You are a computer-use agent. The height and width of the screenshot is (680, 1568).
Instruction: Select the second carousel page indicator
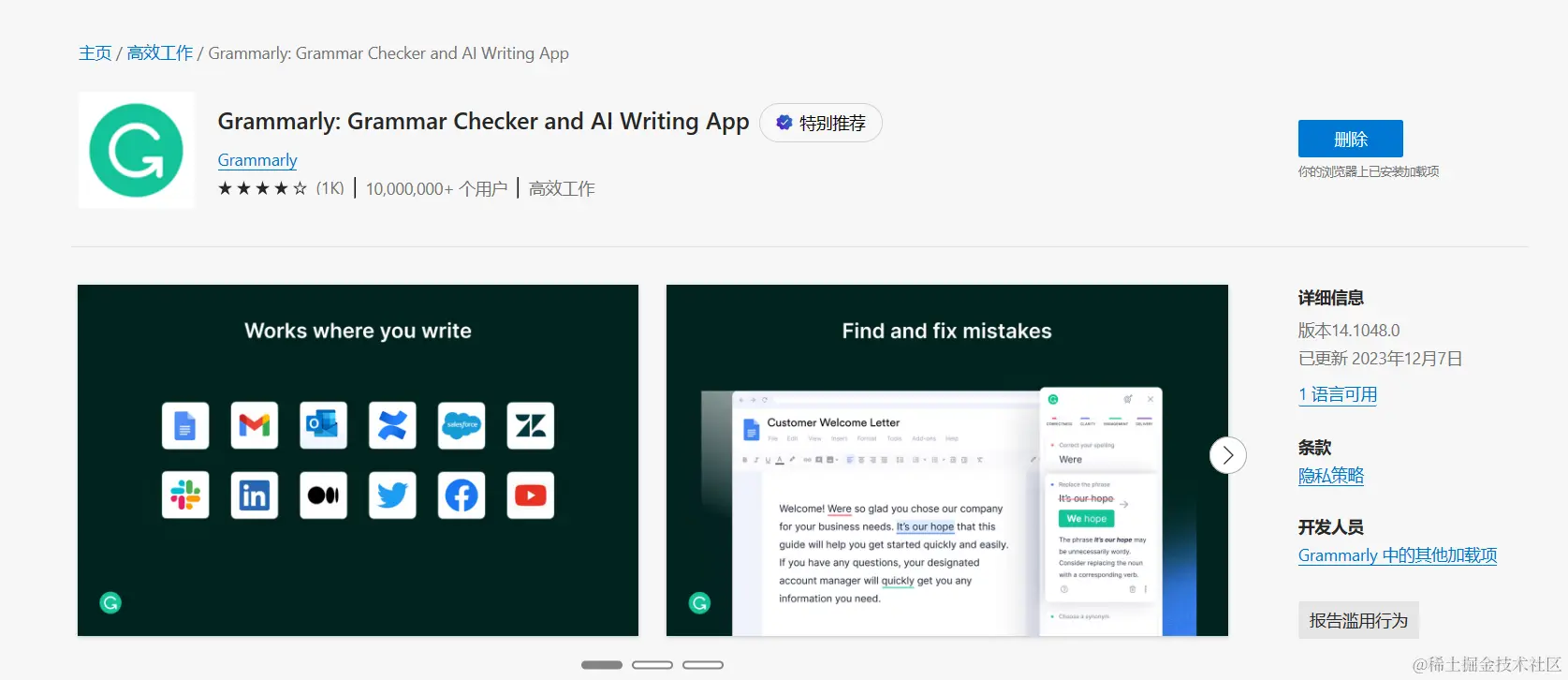pos(652,665)
